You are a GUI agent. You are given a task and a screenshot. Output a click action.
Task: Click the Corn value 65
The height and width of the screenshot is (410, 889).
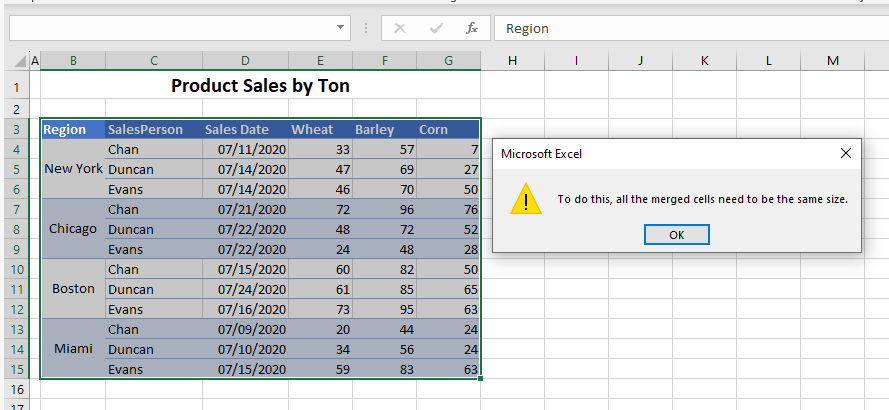click(x=448, y=289)
